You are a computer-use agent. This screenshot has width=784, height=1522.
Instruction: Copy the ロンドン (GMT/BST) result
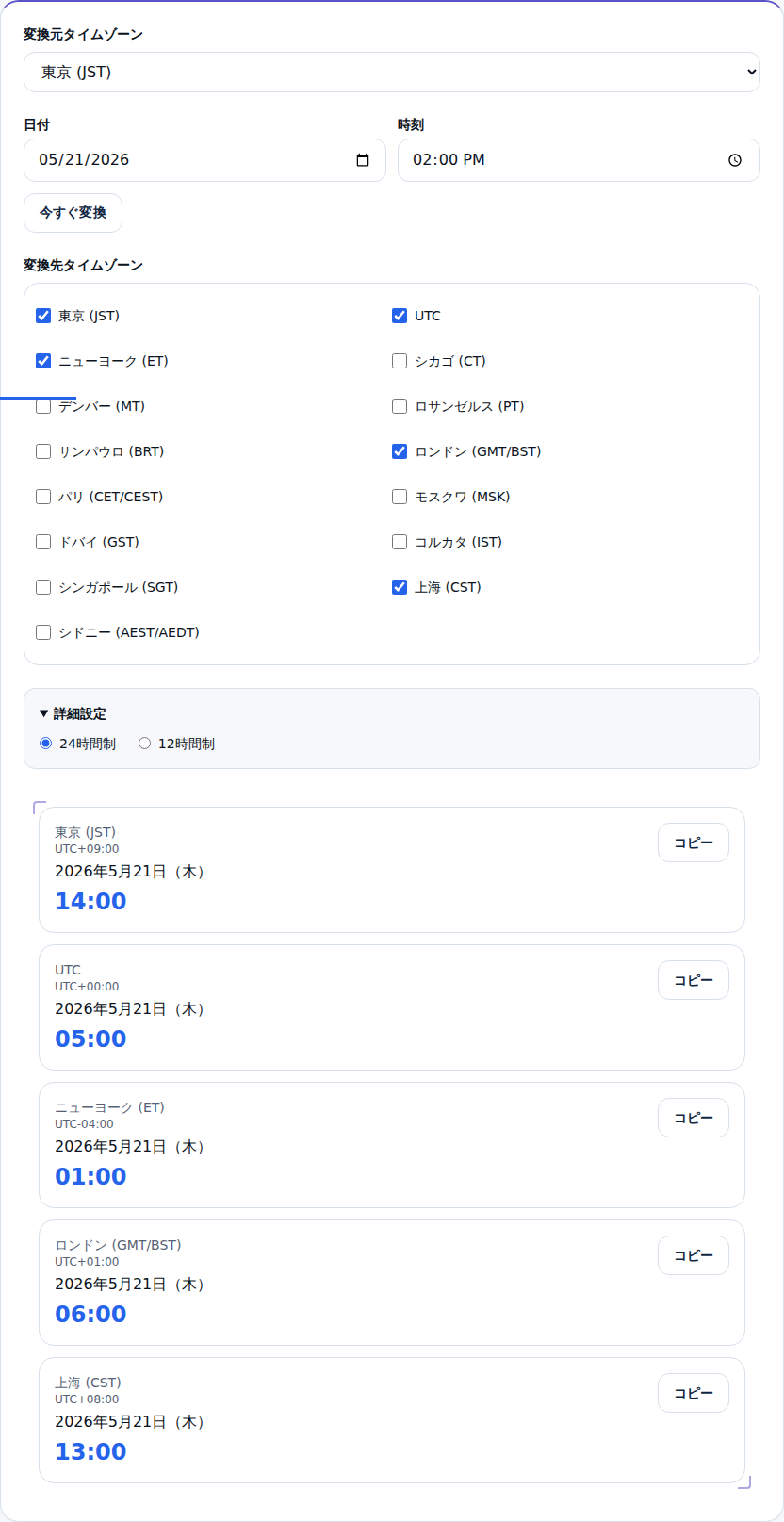point(694,1255)
